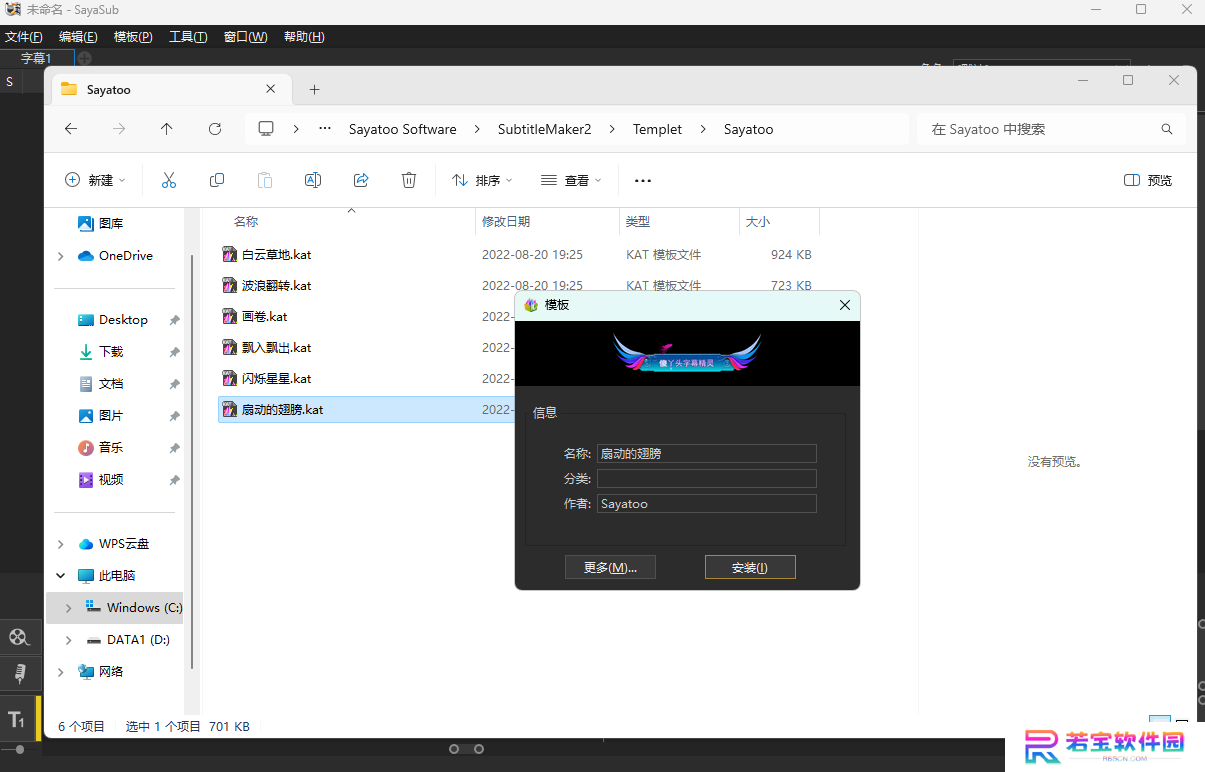Expand the WPS云盘 tree node
Image resolution: width=1205 pixels, height=772 pixels.
[x=61, y=544]
